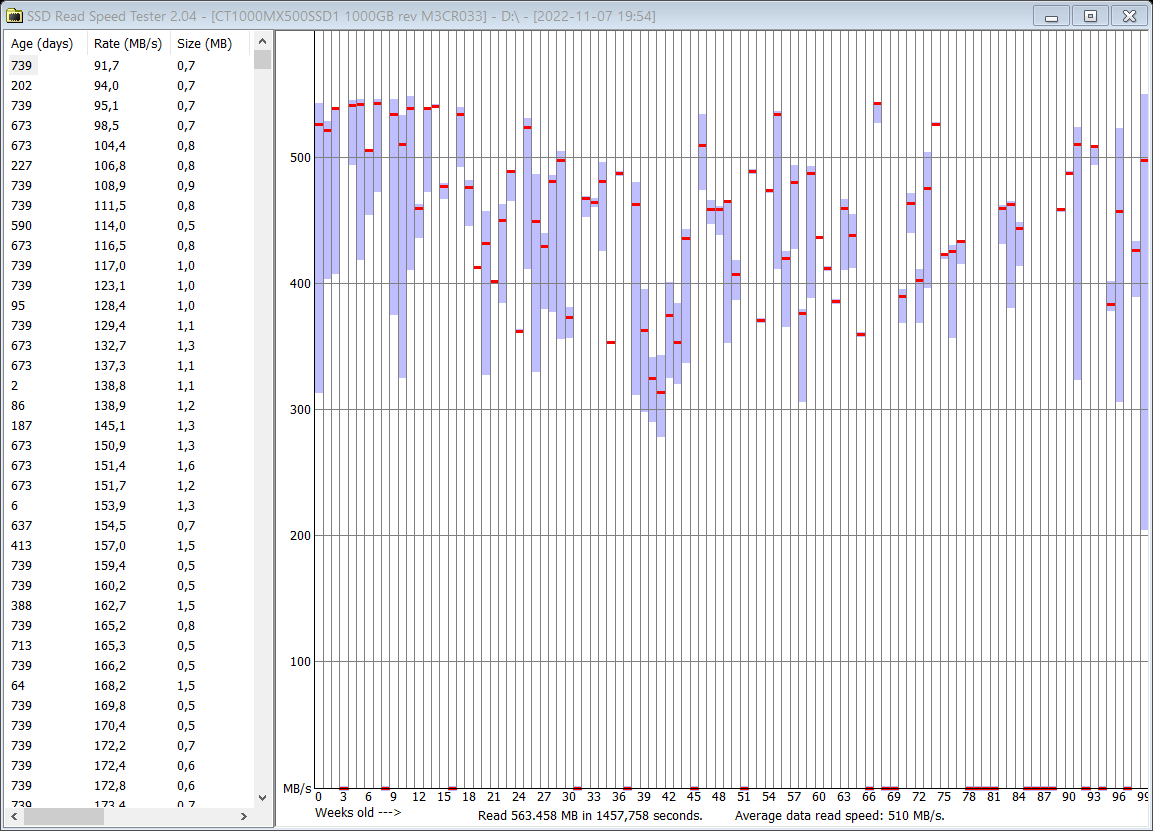Select the row with age 95
1153x831 pixels.
[129, 305]
